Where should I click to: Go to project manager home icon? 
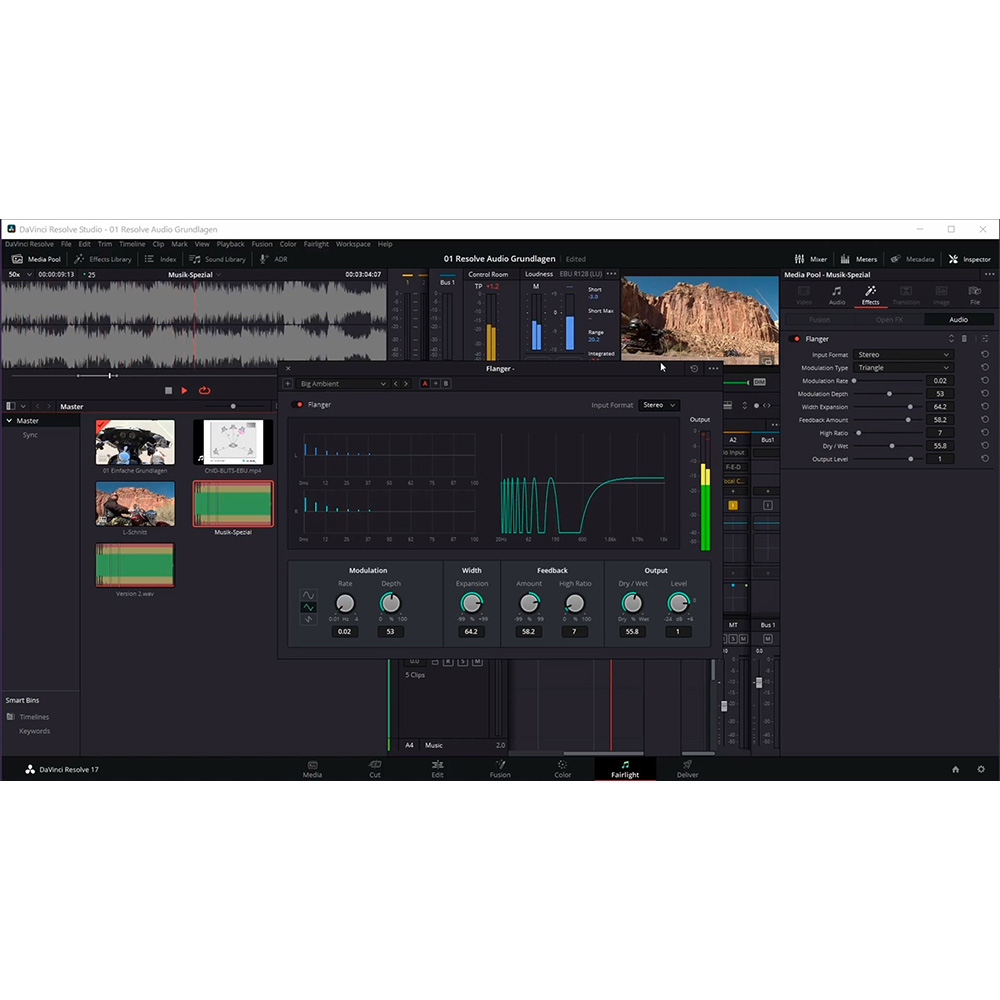pyautogui.click(x=955, y=769)
